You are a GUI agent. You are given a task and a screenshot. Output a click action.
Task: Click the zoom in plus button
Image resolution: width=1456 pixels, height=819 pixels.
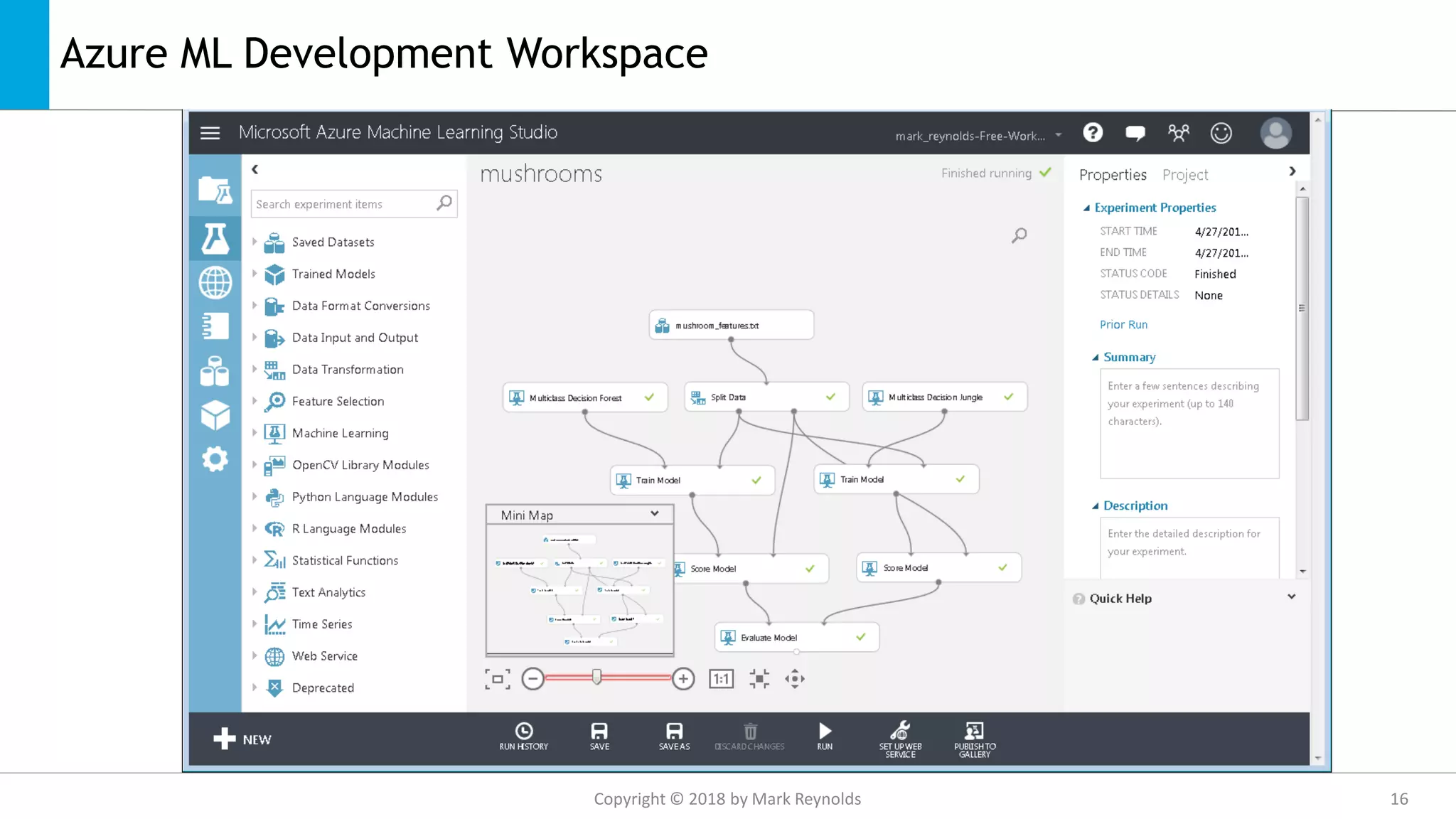click(x=683, y=679)
